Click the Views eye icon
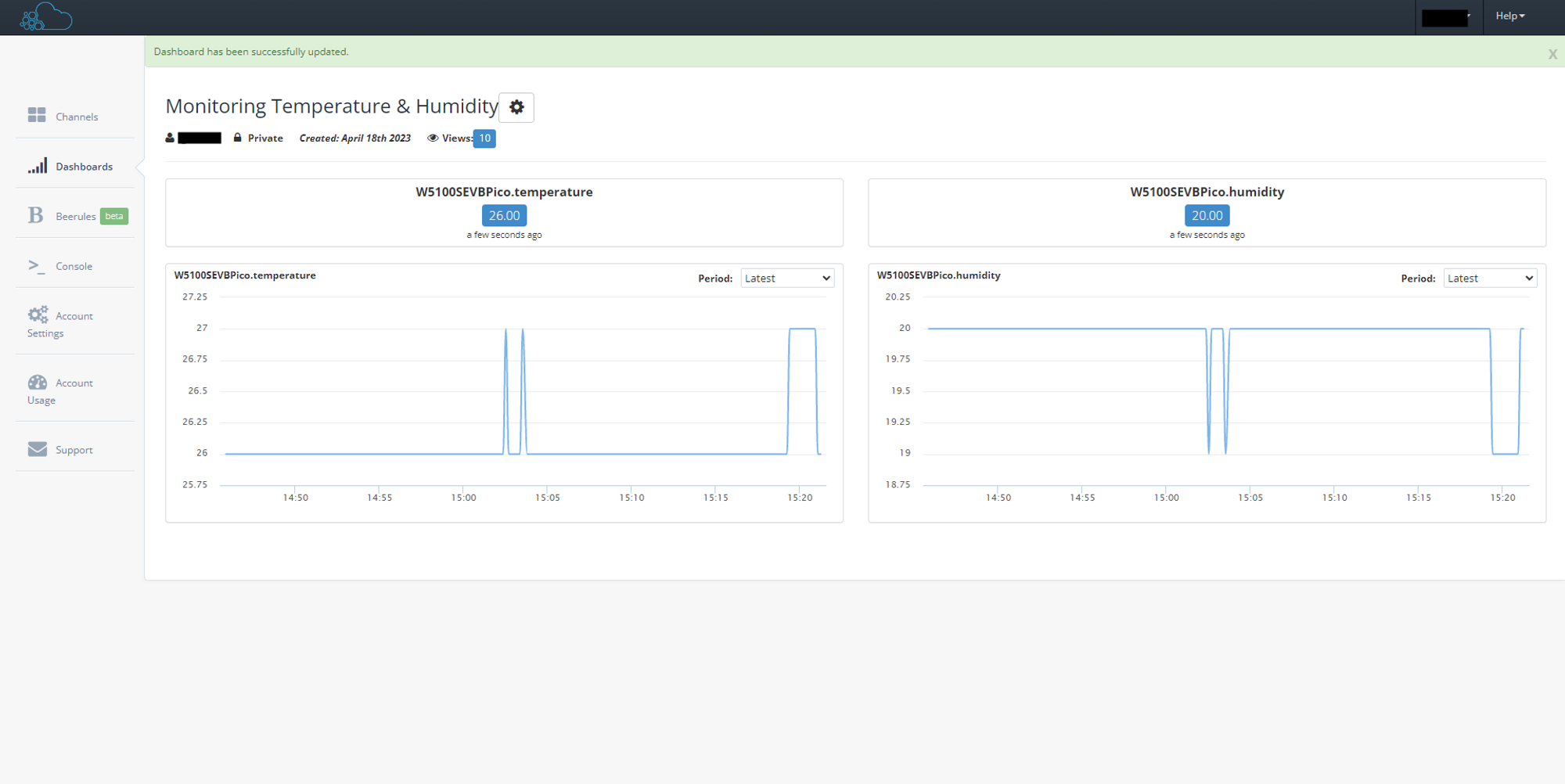Image resolution: width=1565 pixels, height=784 pixels. [433, 138]
